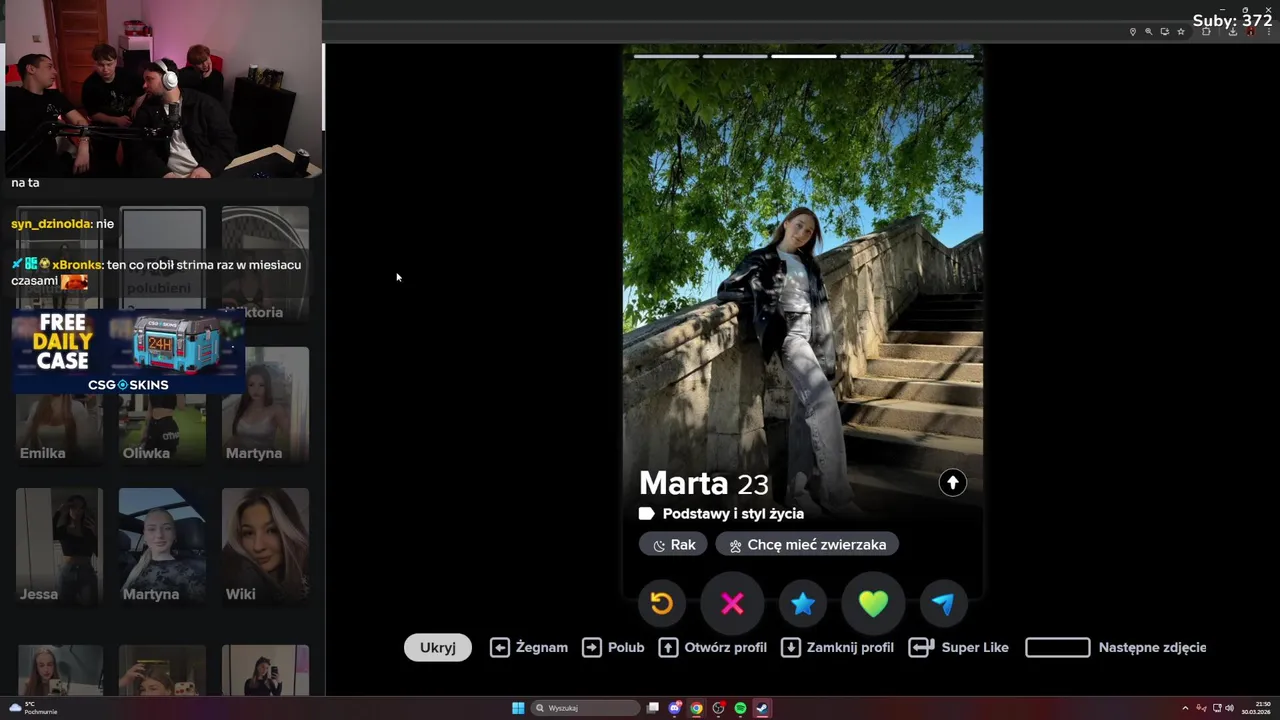Screen dimensions: 1280x720
Task: Click the down-arrow key icon beside Zamknij profil
Action: (x=790, y=647)
